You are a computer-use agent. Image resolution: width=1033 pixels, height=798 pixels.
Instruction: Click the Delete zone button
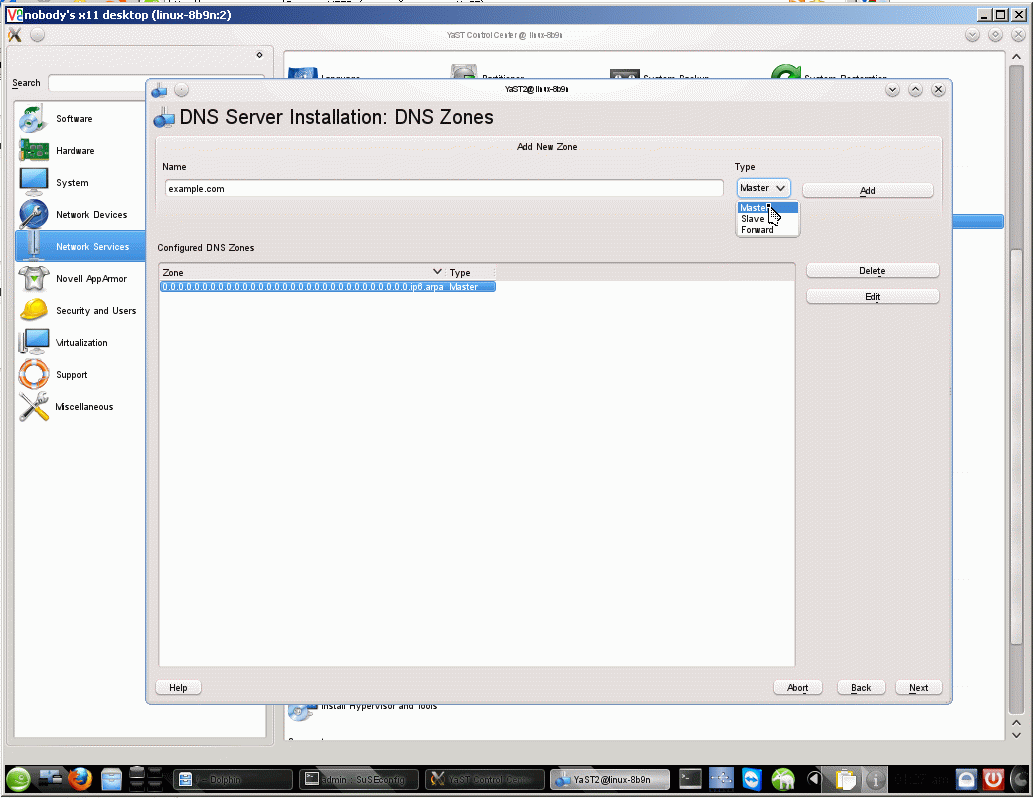[x=872, y=271]
